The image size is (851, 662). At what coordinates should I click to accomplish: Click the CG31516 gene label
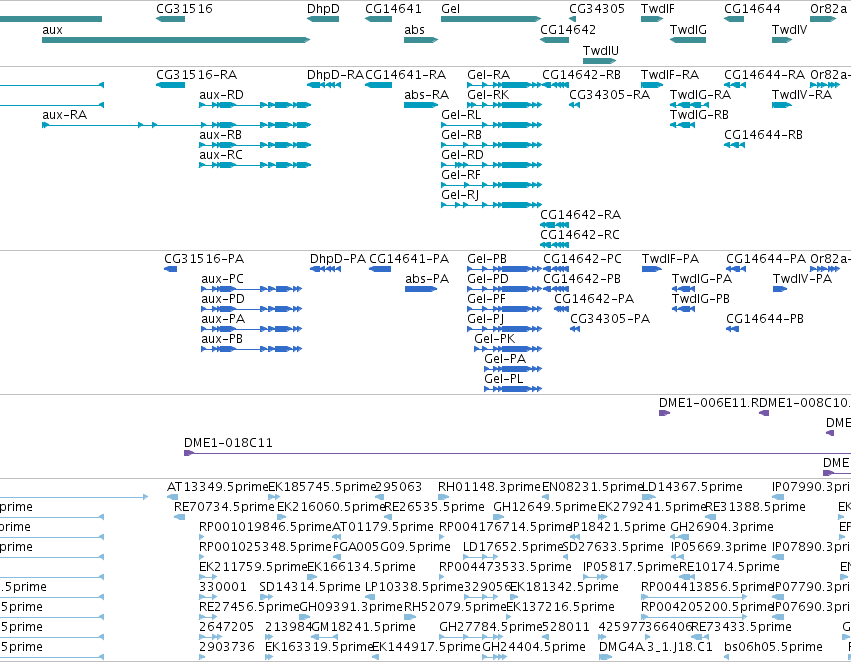click(184, 9)
